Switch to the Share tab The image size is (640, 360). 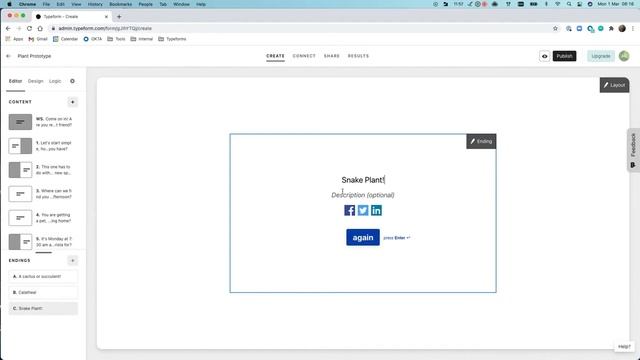(x=332, y=56)
